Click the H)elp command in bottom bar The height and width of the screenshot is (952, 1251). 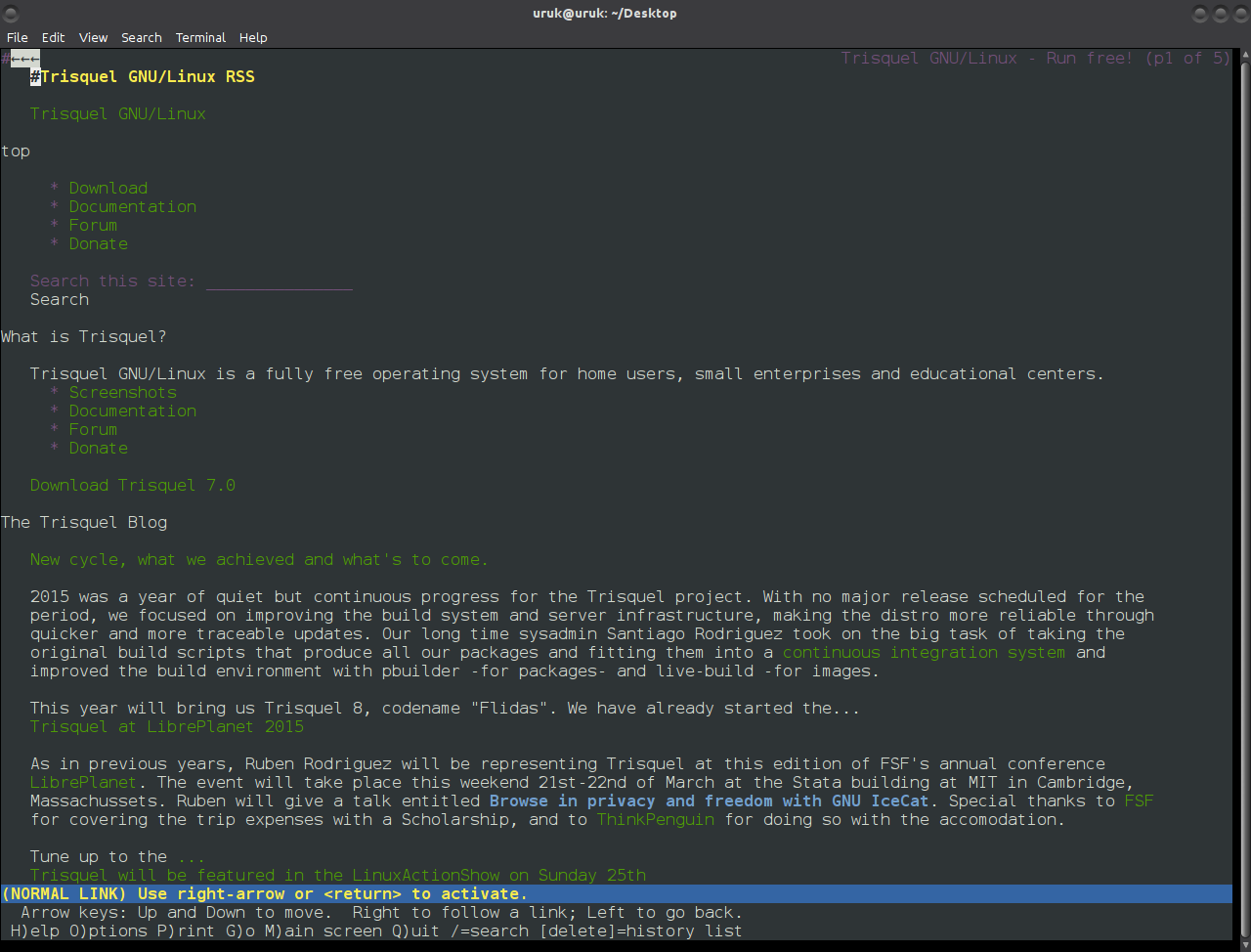tap(35, 930)
